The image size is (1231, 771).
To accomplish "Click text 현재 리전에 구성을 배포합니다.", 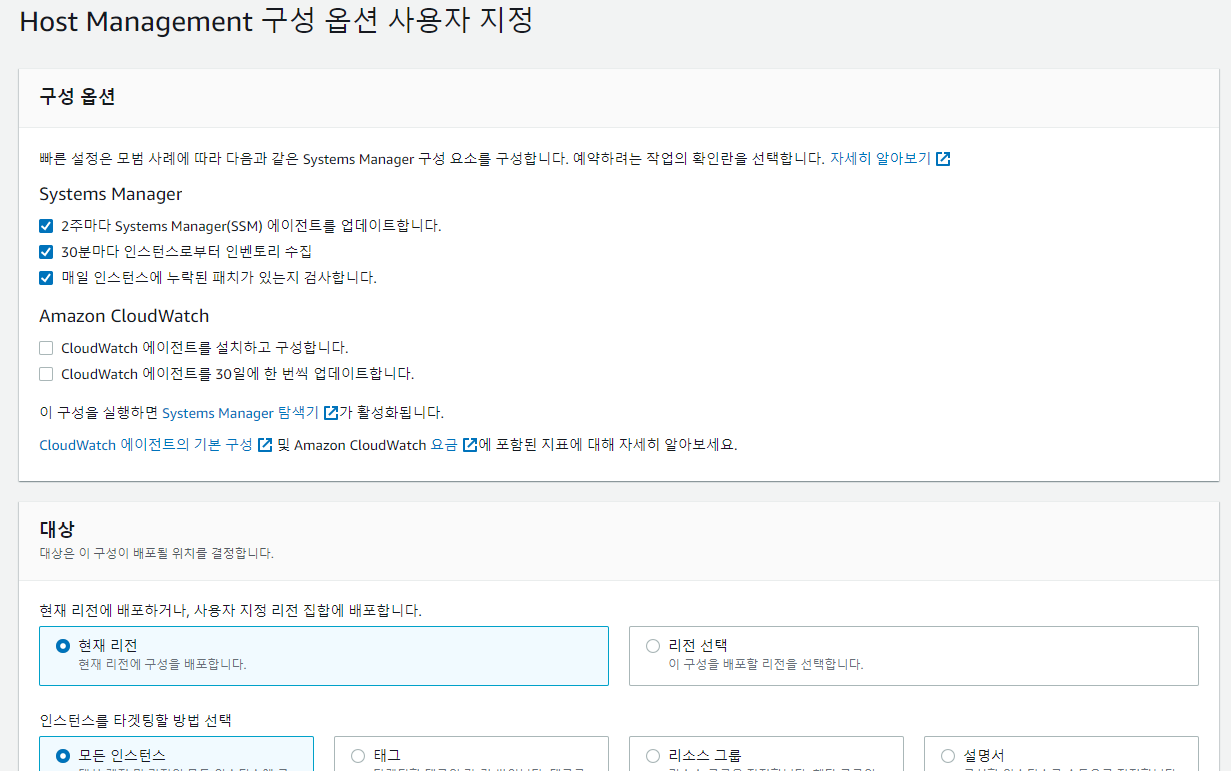I will pyautogui.click(x=162, y=664).
